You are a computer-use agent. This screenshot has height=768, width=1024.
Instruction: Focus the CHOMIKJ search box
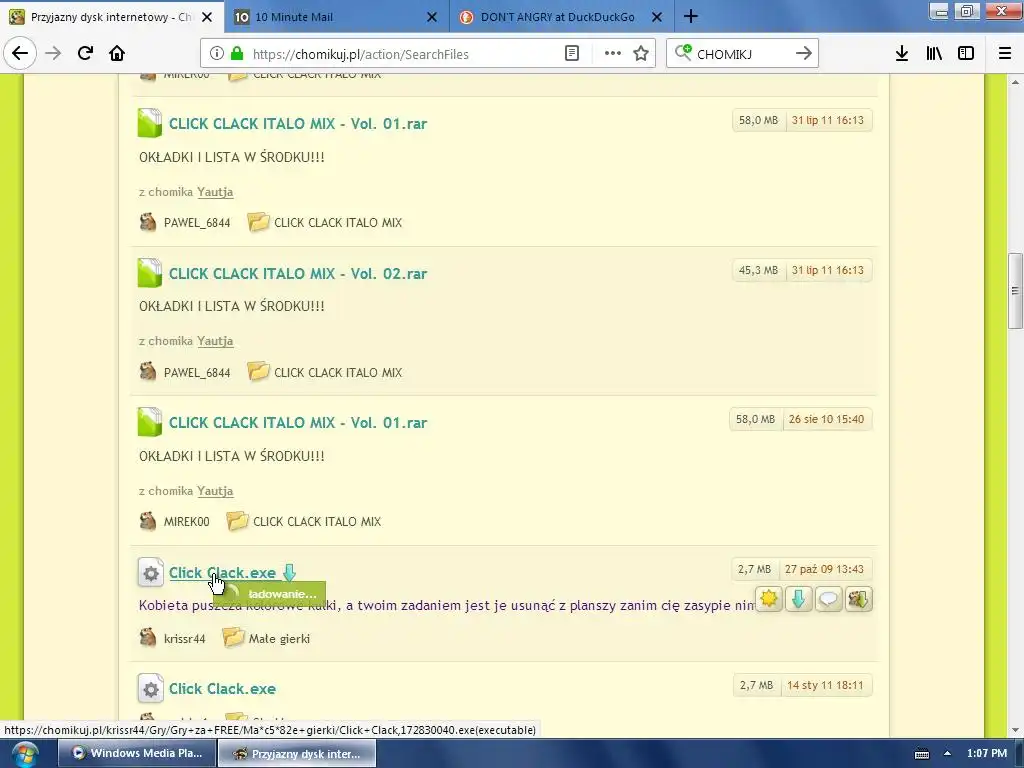coord(741,54)
